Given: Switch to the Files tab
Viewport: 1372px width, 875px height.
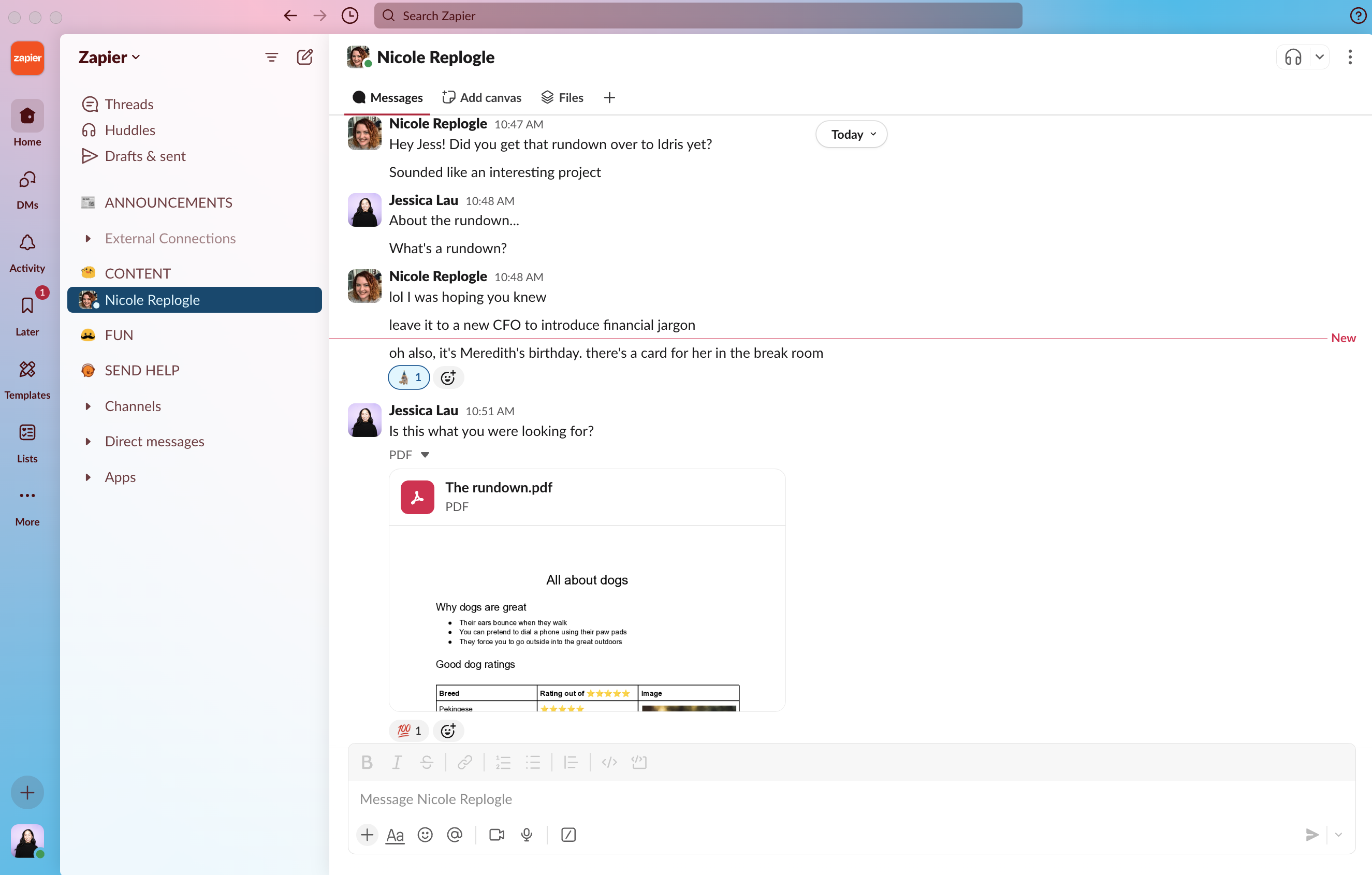Looking at the screenshot, I should click(562, 97).
